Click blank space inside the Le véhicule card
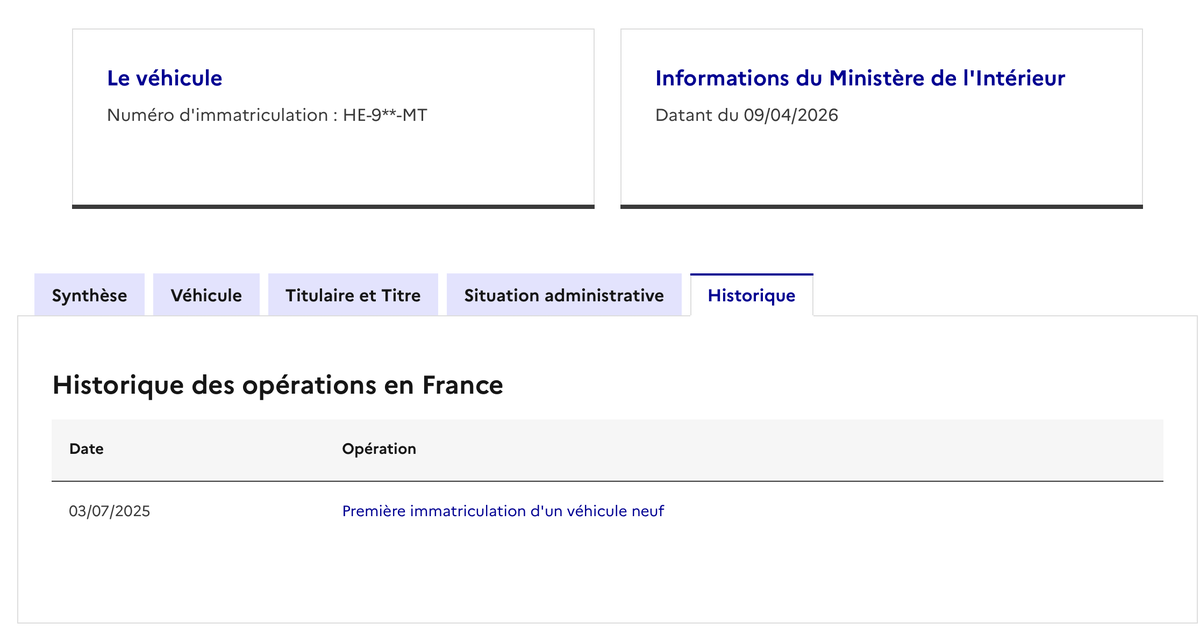 pos(333,165)
